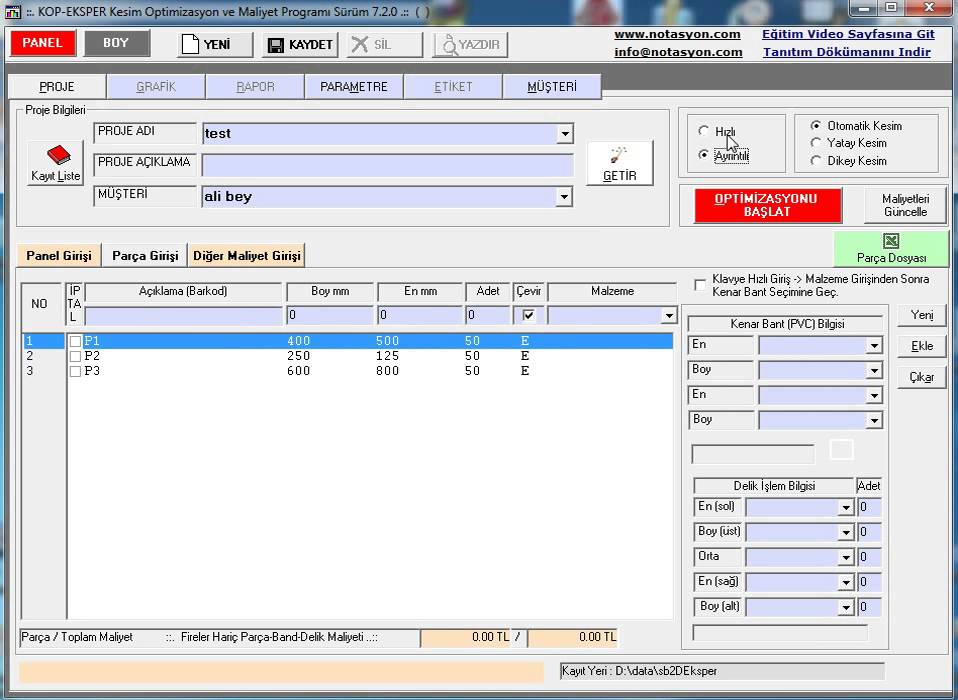Open the Orta hole dropdown
The width and height of the screenshot is (958, 700).
click(846, 558)
